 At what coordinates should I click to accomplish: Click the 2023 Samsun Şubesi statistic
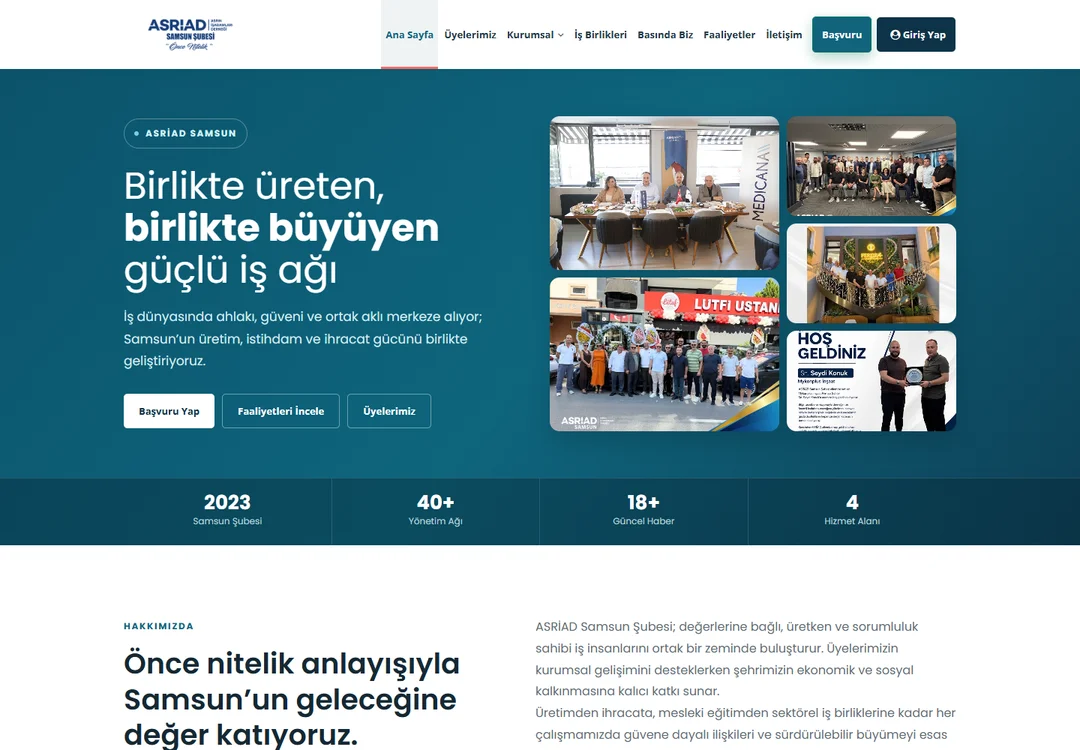click(227, 510)
